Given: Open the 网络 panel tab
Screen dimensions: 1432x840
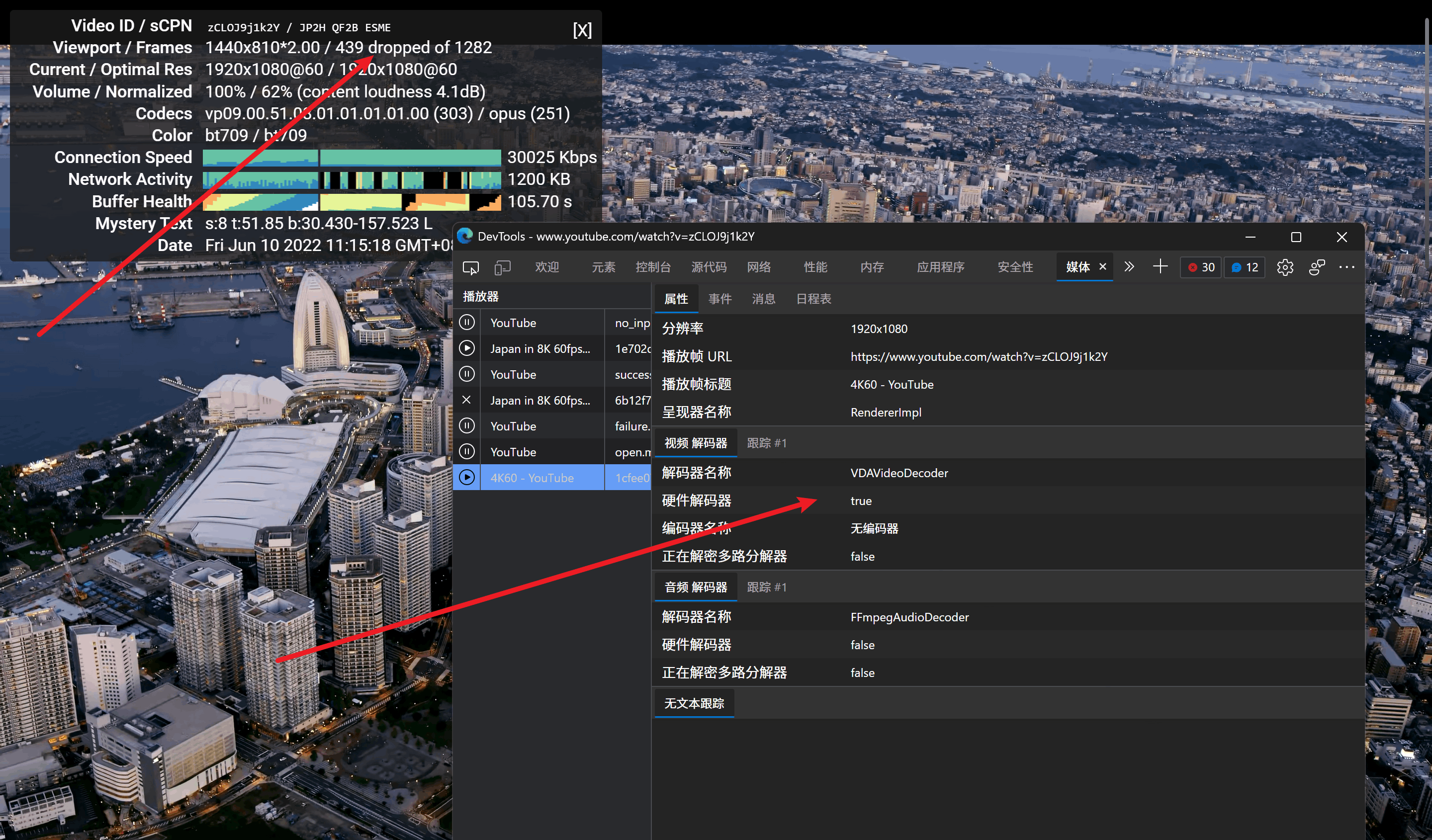Looking at the screenshot, I should pyautogui.click(x=759, y=267).
